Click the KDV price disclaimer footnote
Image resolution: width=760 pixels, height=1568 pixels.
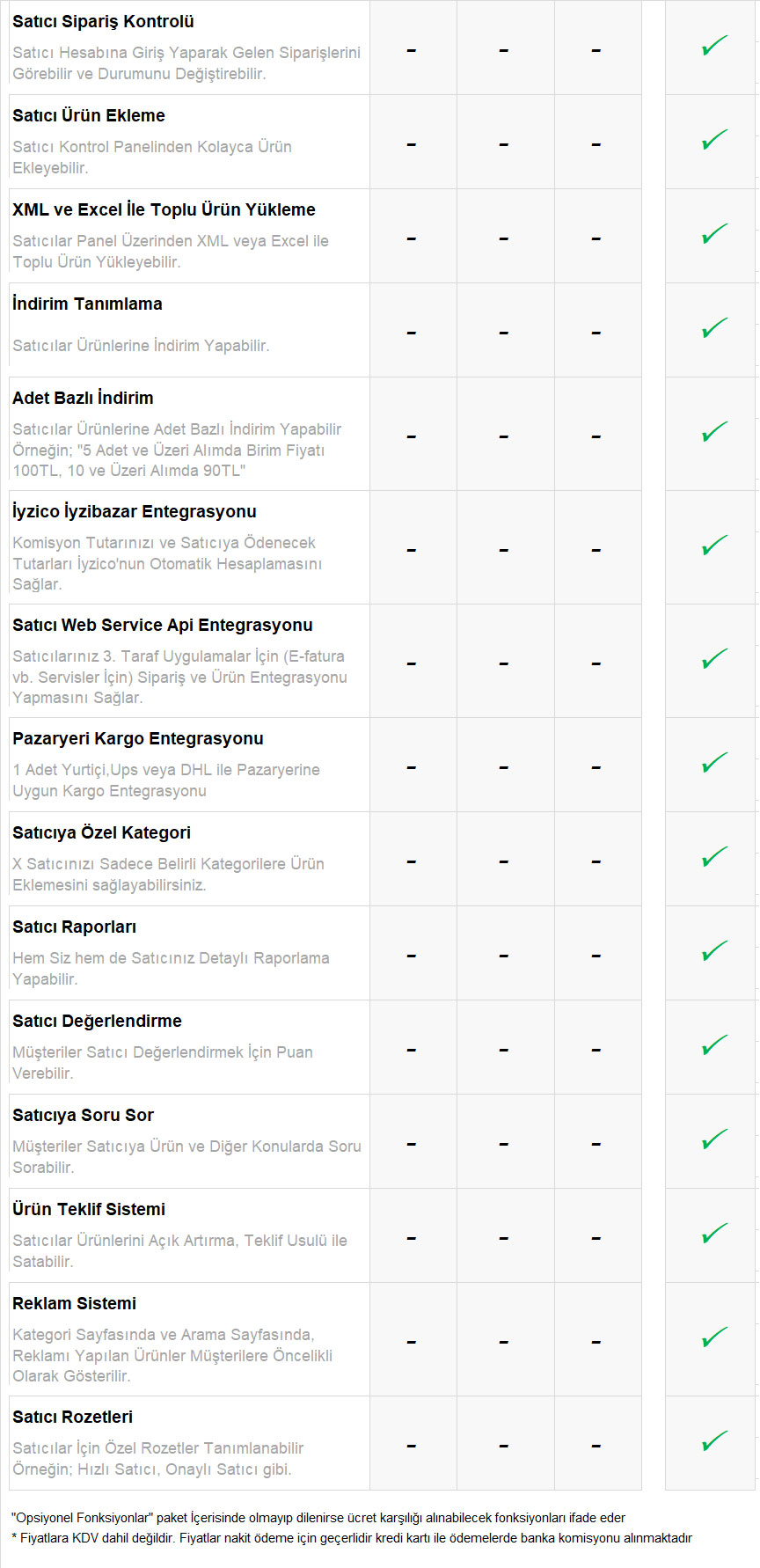point(352,1538)
